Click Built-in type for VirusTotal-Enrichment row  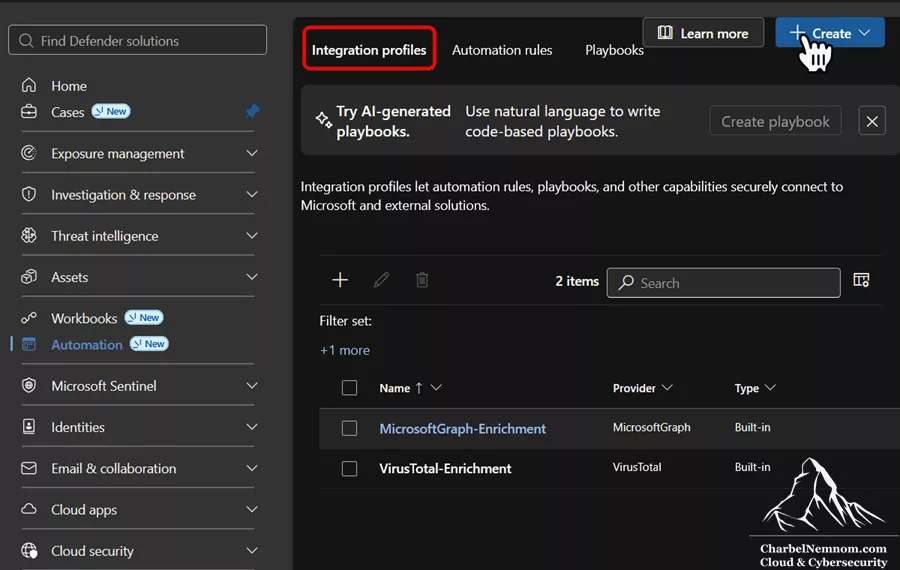click(x=752, y=467)
